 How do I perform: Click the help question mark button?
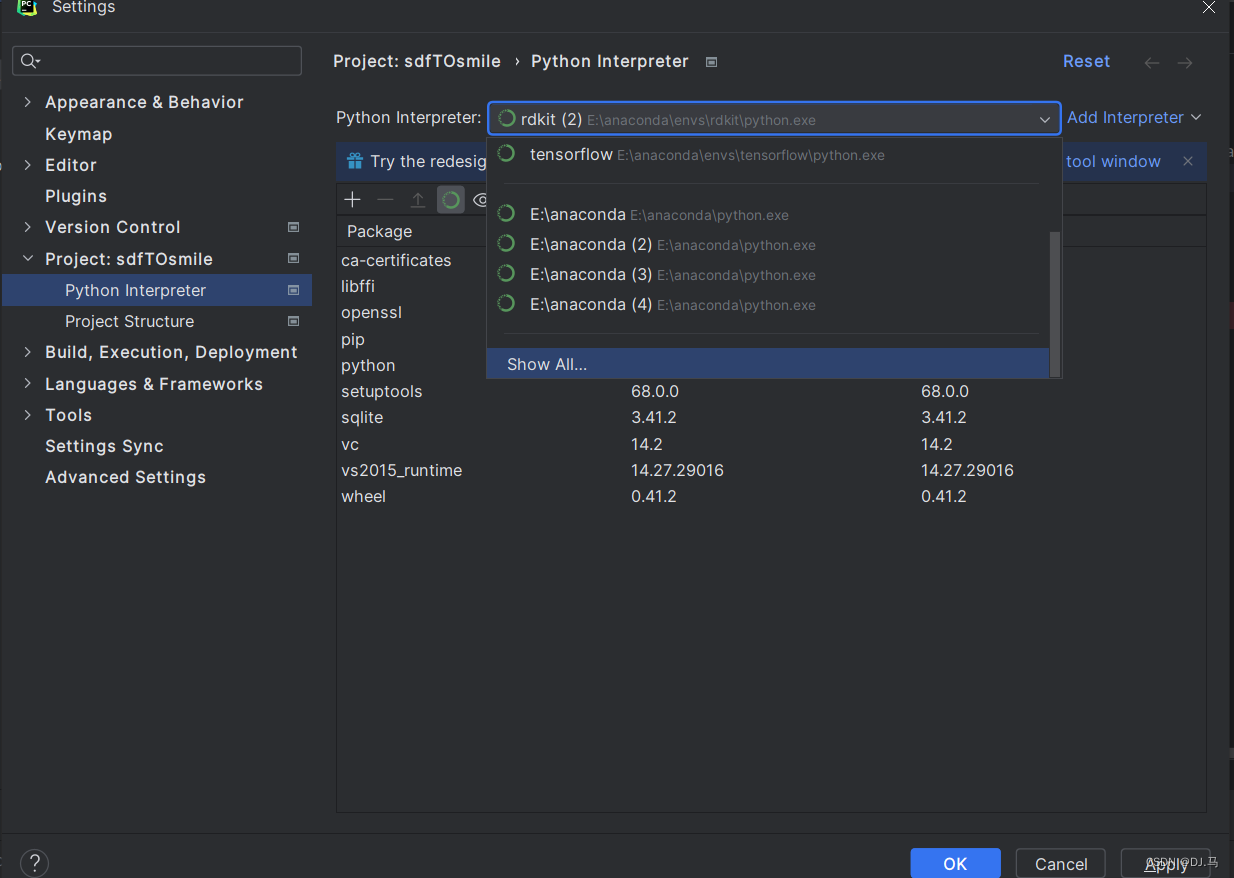34,863
